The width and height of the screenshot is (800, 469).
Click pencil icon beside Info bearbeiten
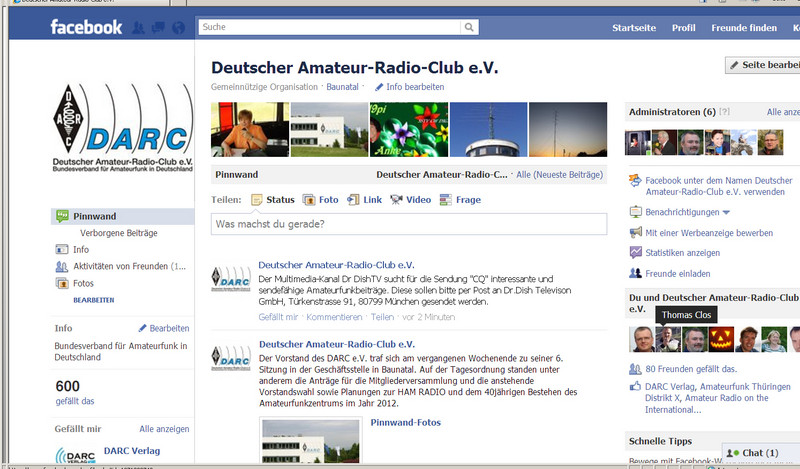379,87
